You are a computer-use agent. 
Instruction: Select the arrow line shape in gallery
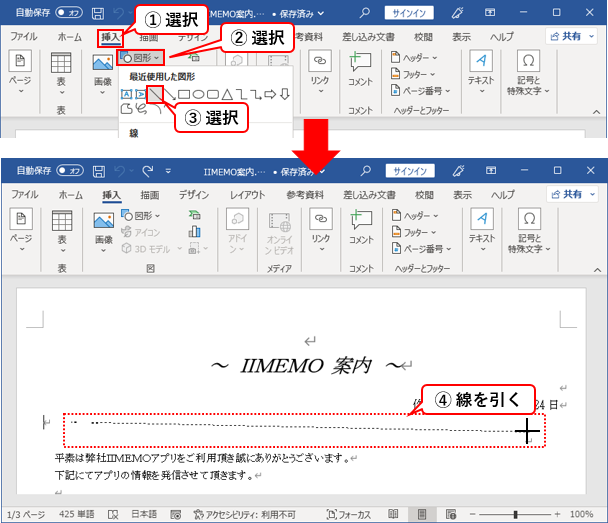tap(169, 94)
